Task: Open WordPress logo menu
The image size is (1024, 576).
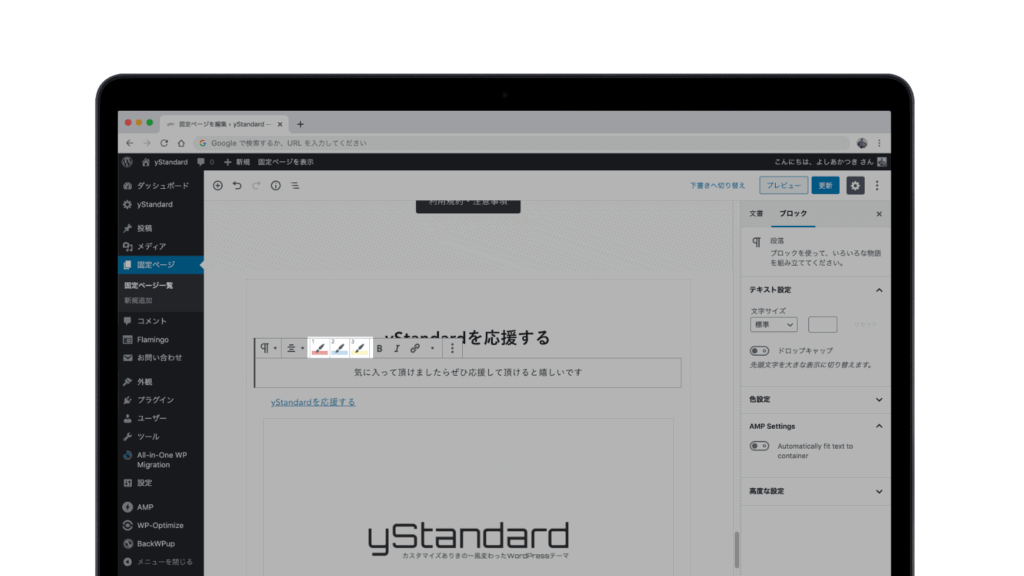Action: click(127, 162)
